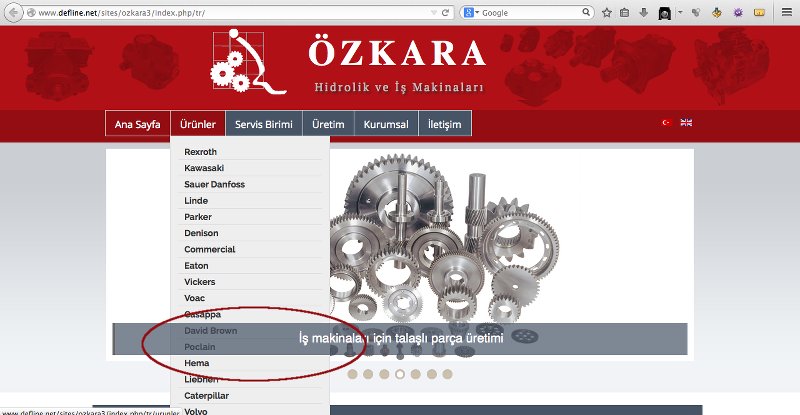Open the downloads arrow icon

[644, 13]
